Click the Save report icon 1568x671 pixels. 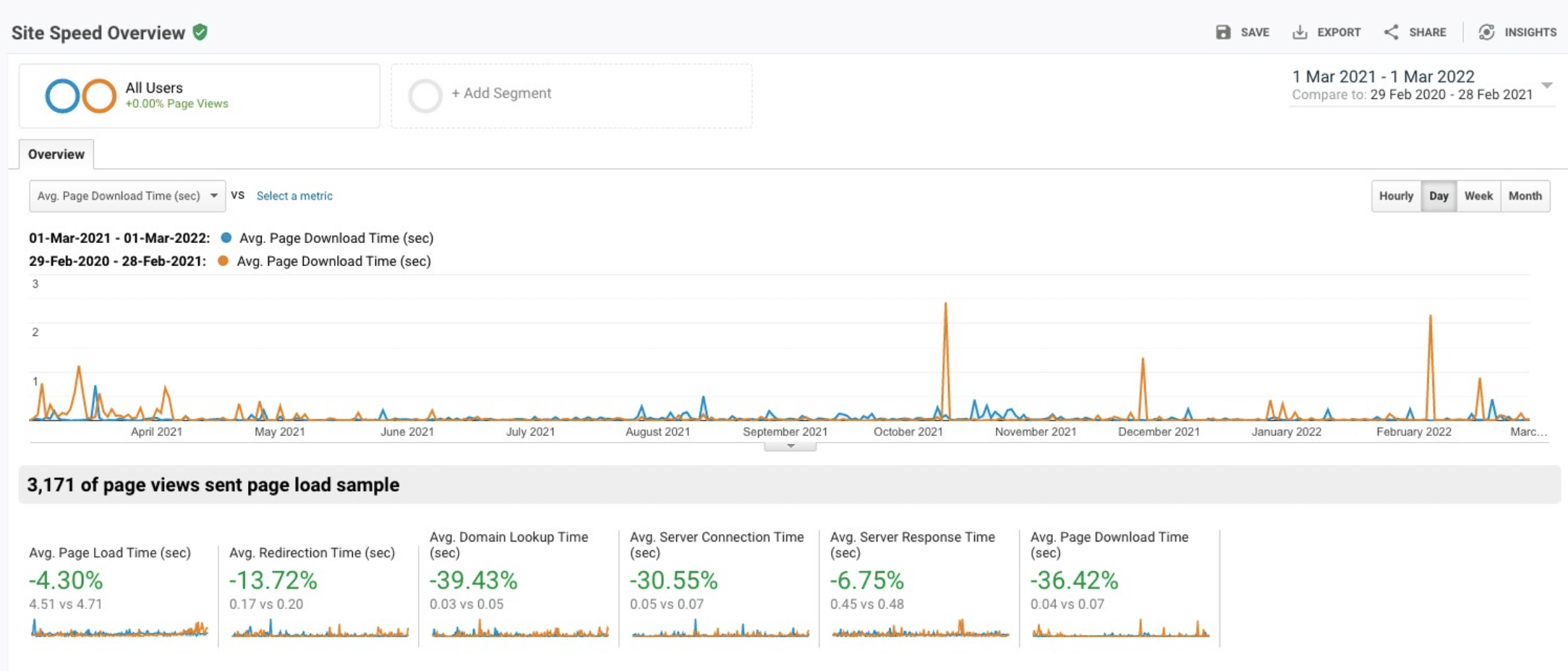pos(1224,32)
